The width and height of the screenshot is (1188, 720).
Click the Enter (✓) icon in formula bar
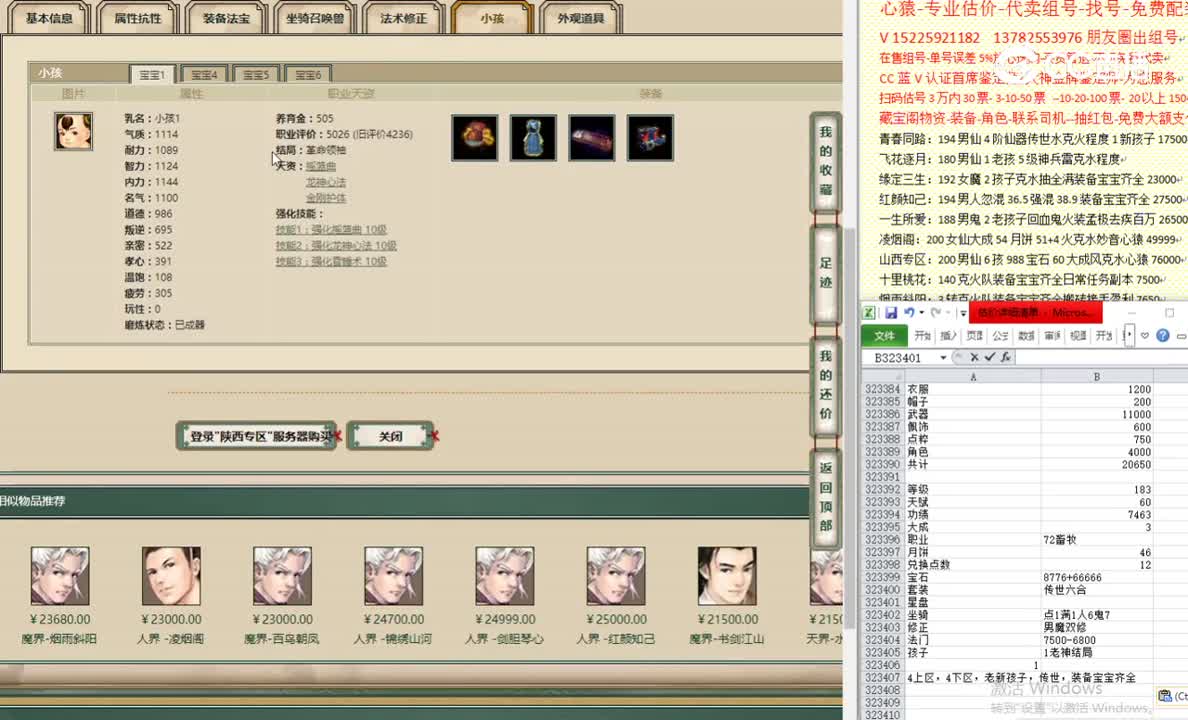(x=990, y=357)
